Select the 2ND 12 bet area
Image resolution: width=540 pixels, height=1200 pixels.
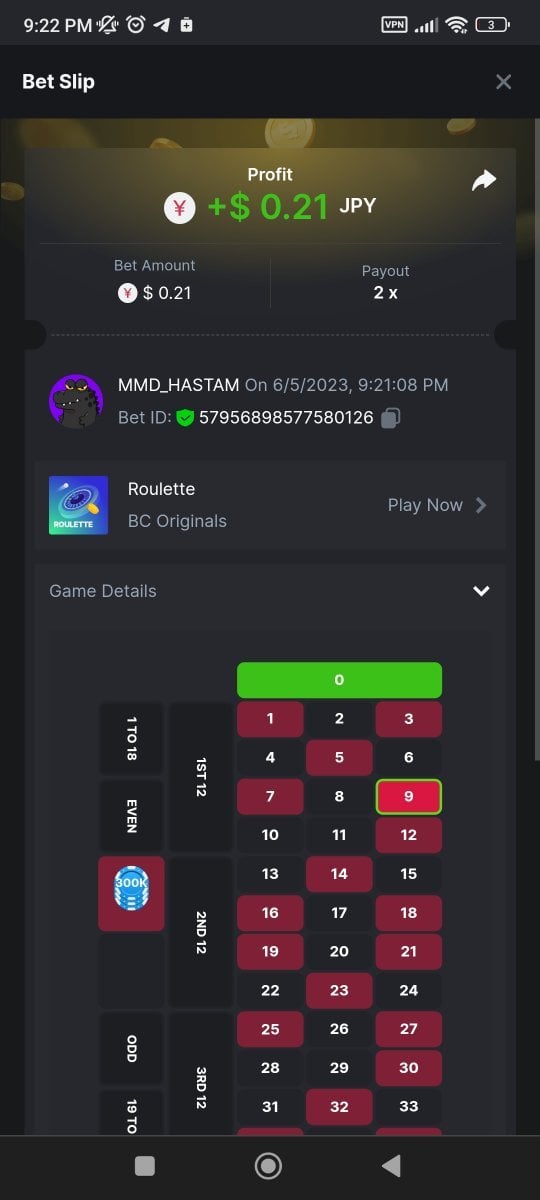point(201,932)
